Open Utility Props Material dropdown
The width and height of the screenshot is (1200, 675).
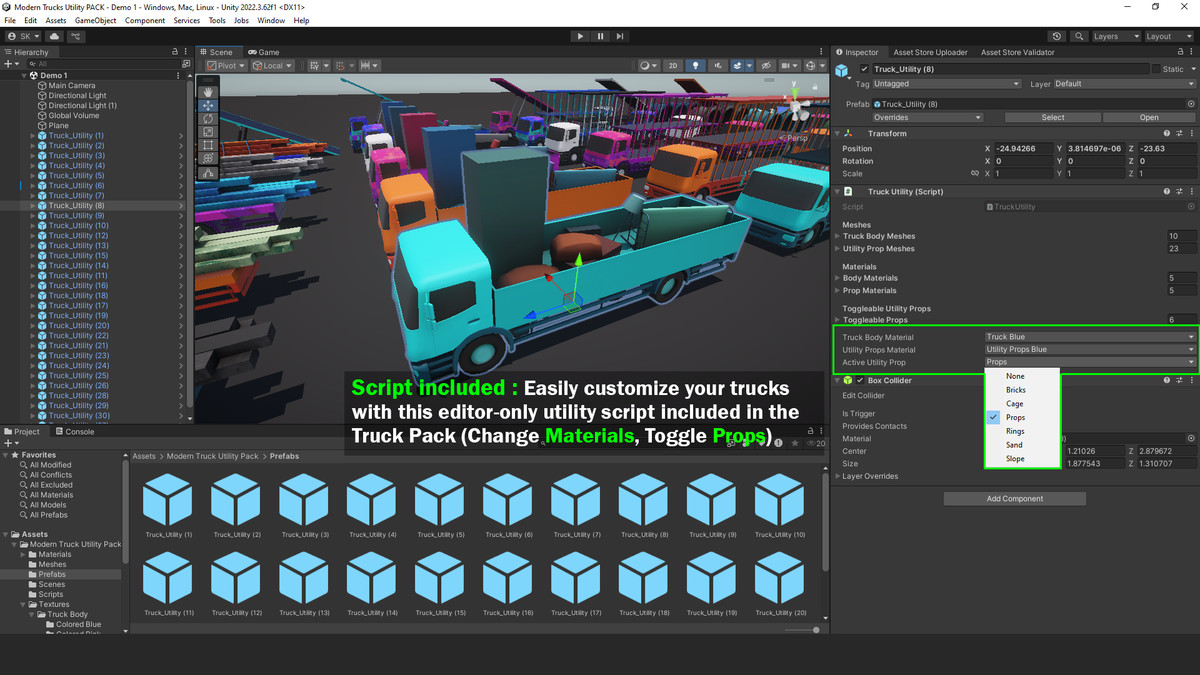(x=1090, y=350)
